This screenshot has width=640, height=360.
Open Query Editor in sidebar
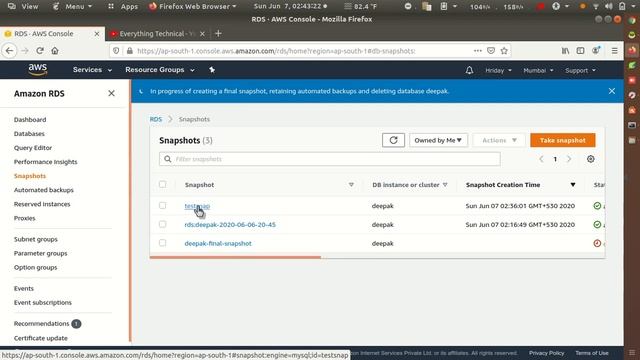tap(33, 148)
